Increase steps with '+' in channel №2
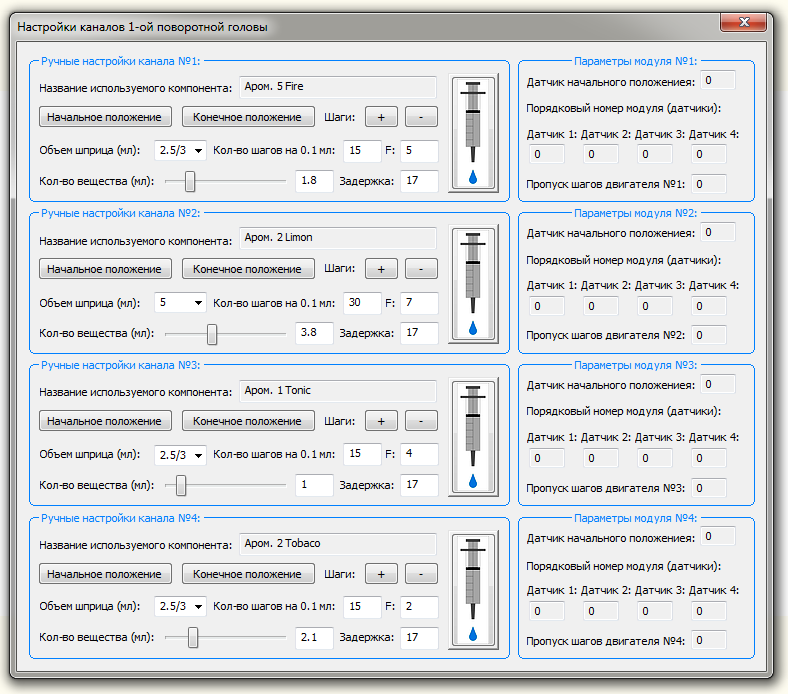 click(381, 269)
